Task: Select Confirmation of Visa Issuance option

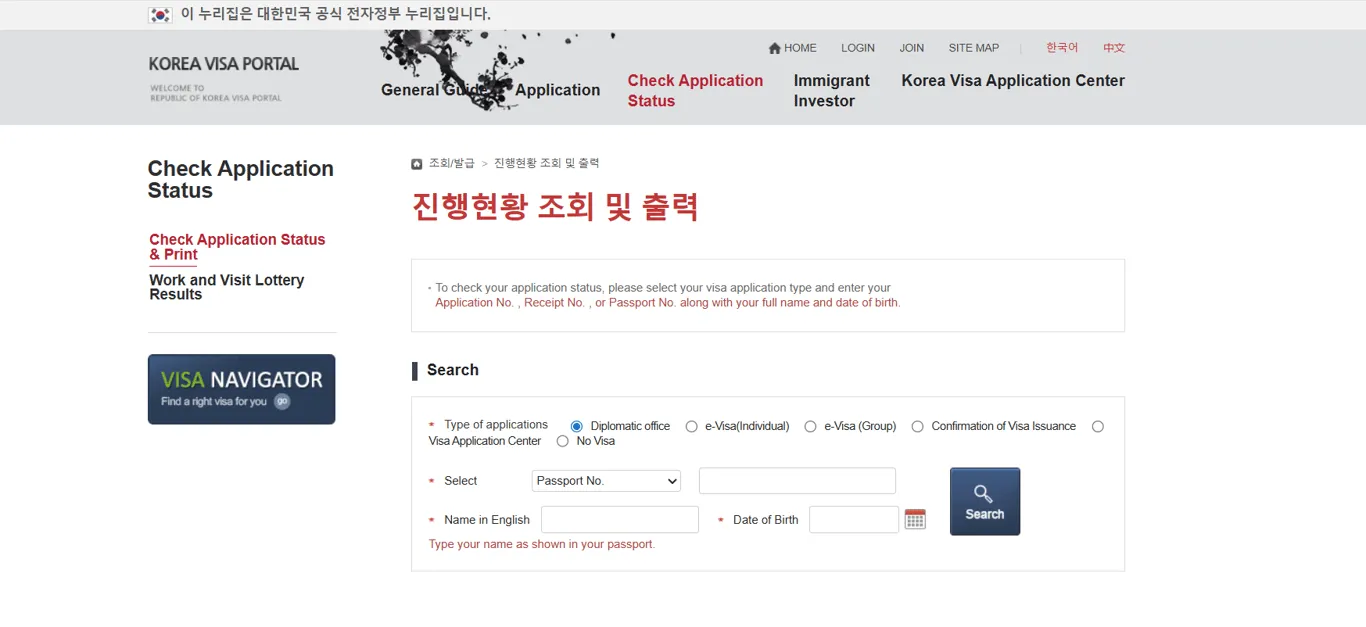Action: point(917,426)
